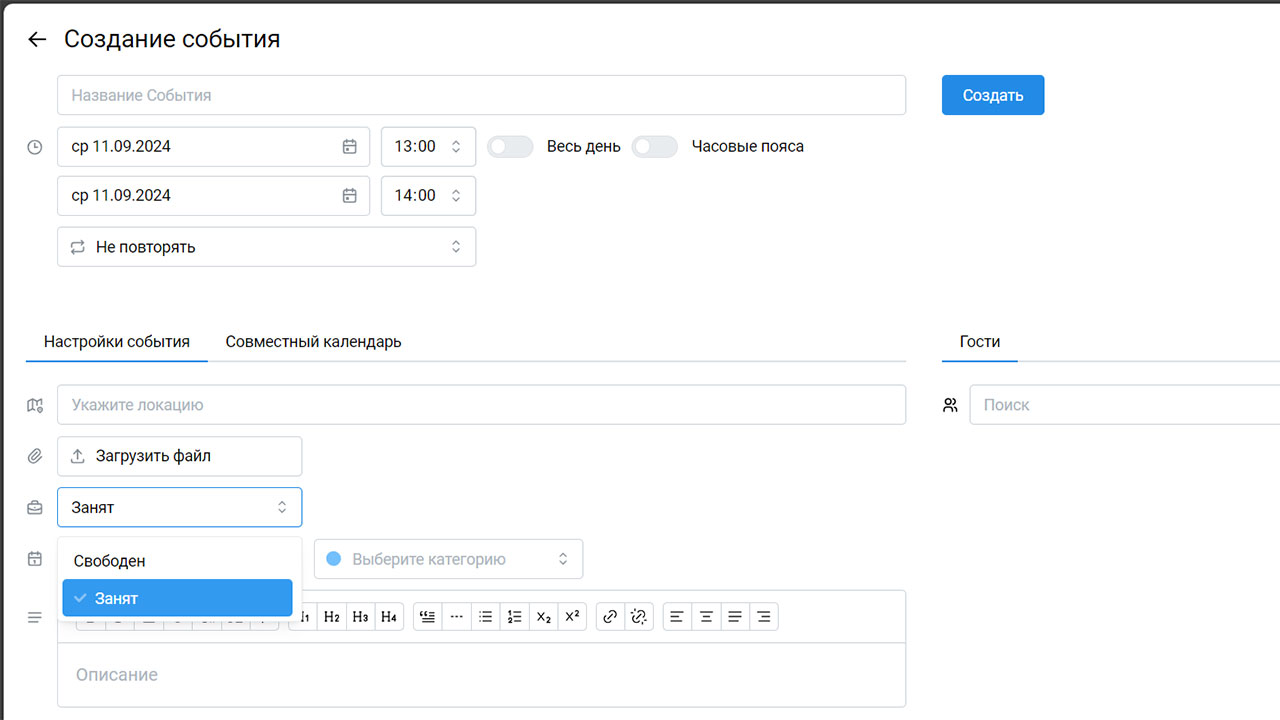
Task: Click the guest Поиск search field
Action: coord(1125,405)
